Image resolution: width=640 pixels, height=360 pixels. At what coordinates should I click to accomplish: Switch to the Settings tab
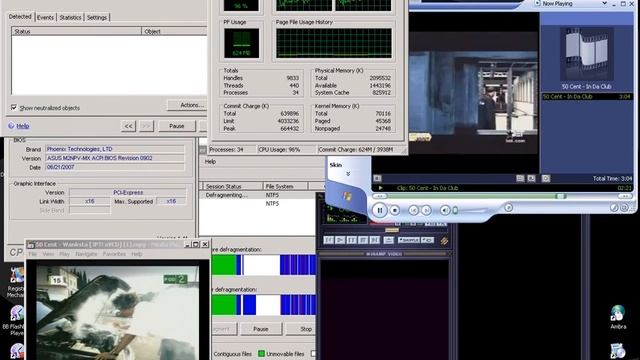[x=97, y=18]
